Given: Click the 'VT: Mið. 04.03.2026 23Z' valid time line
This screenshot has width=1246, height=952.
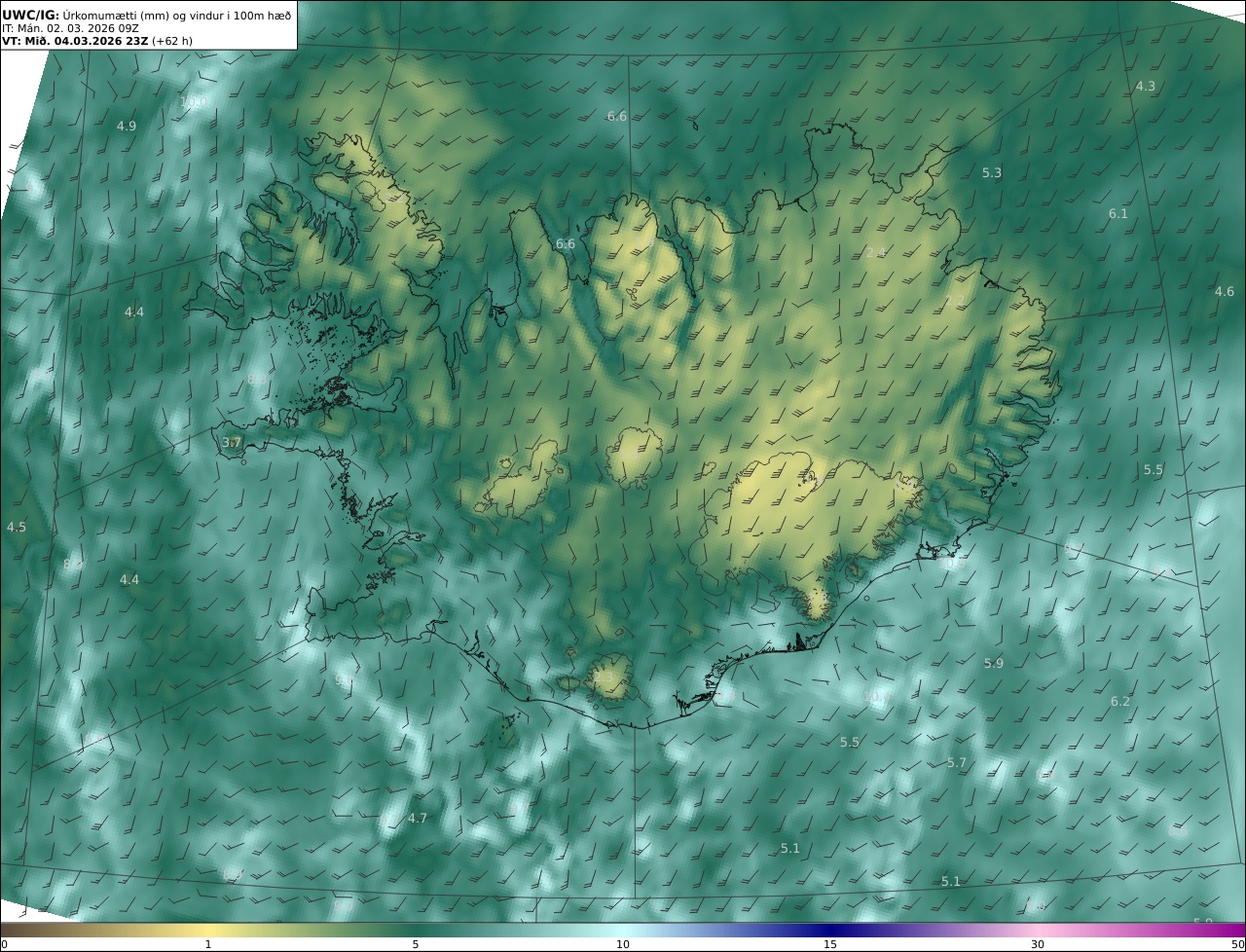Looking at the screenshot, I should click(75, 41).
